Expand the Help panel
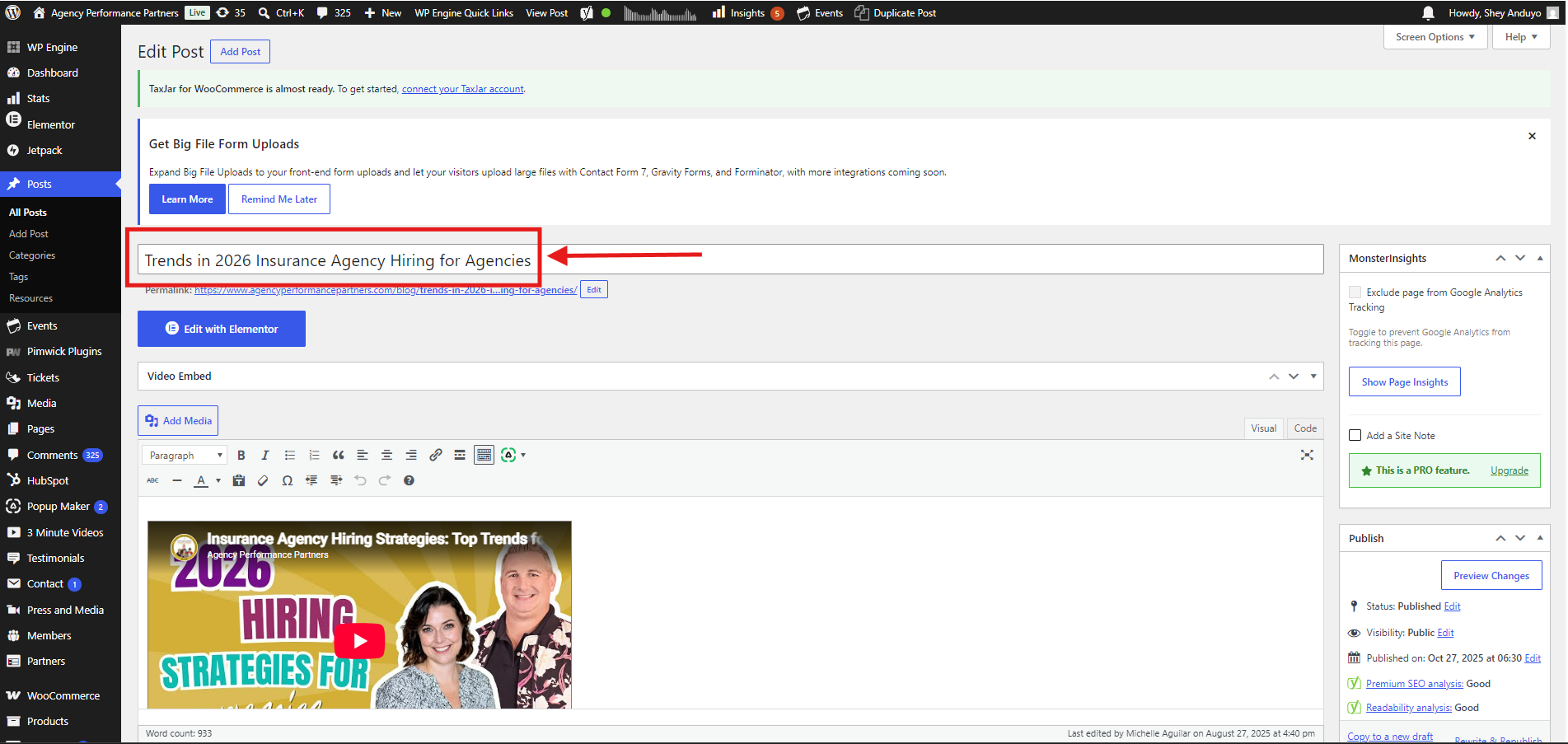Screen dimensions: 1568x744 (1521, 37)
